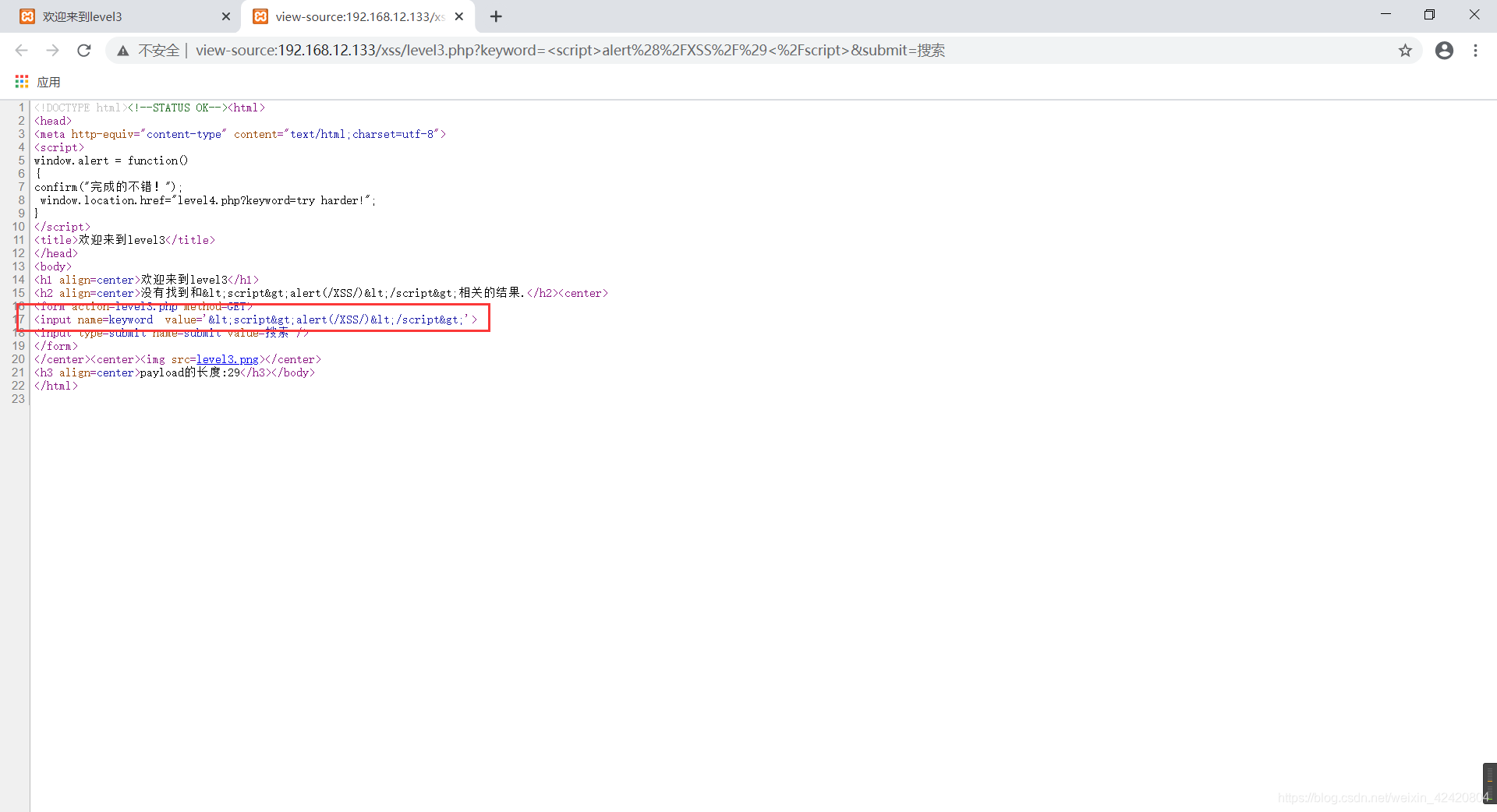Click the meta http-equiv source line
The height and width of the screenshot is (812, 1497).
[x=240, y=134]
